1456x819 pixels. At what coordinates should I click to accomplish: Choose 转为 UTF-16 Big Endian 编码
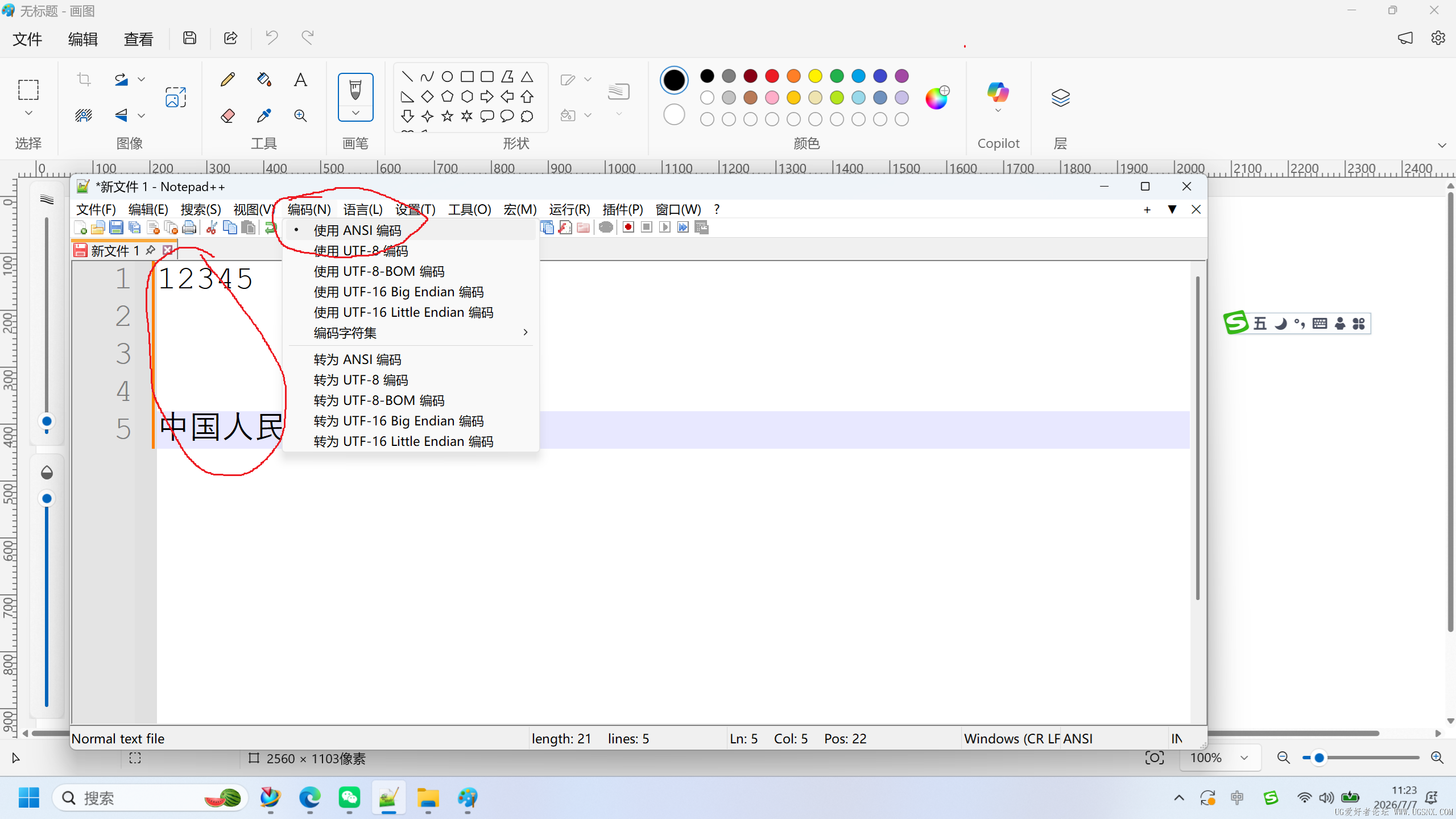coord(411,421)
